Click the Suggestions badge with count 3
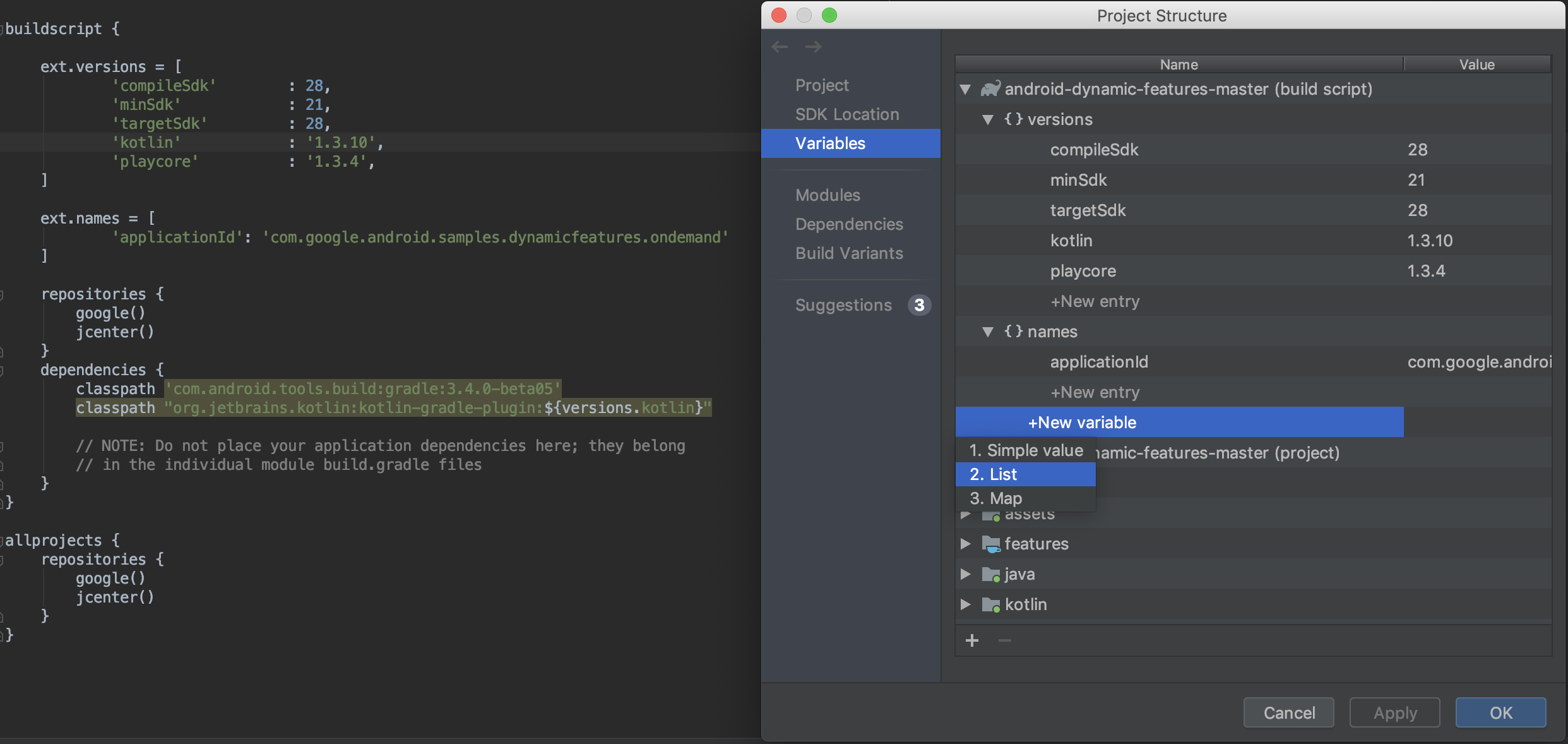The image size is (1568, 744). tap(919, 304)
